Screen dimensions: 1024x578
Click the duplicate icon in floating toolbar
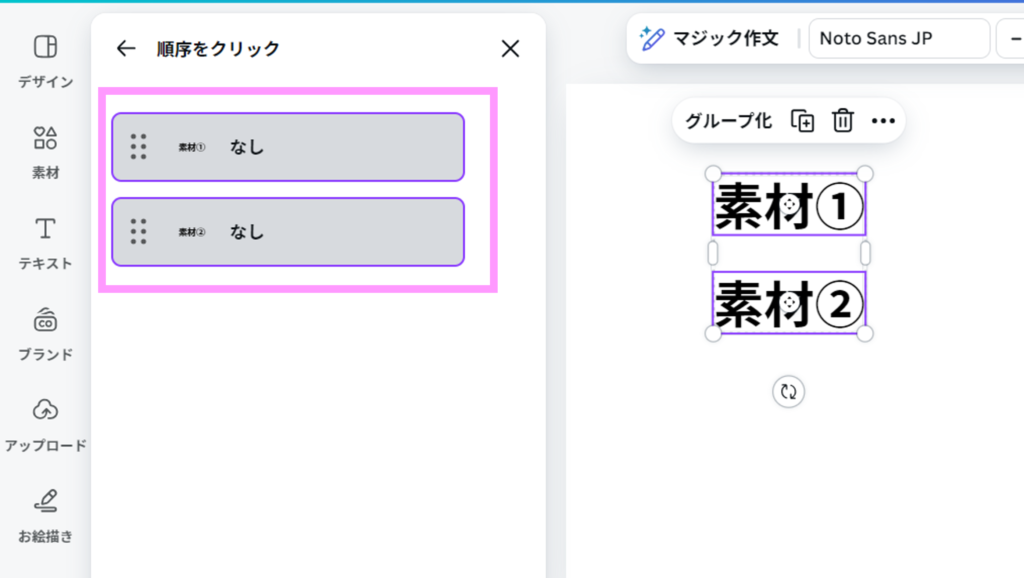(802, 121)
